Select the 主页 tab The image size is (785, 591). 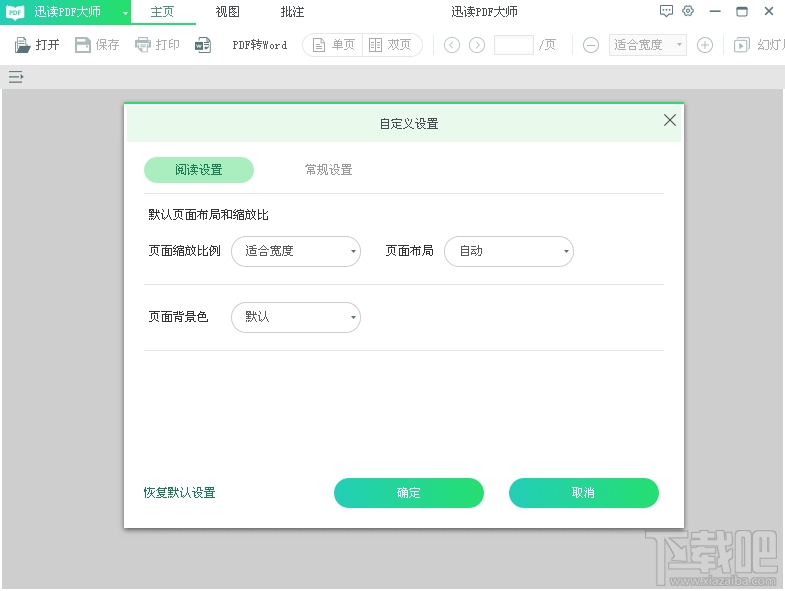(x=163, y=12)
